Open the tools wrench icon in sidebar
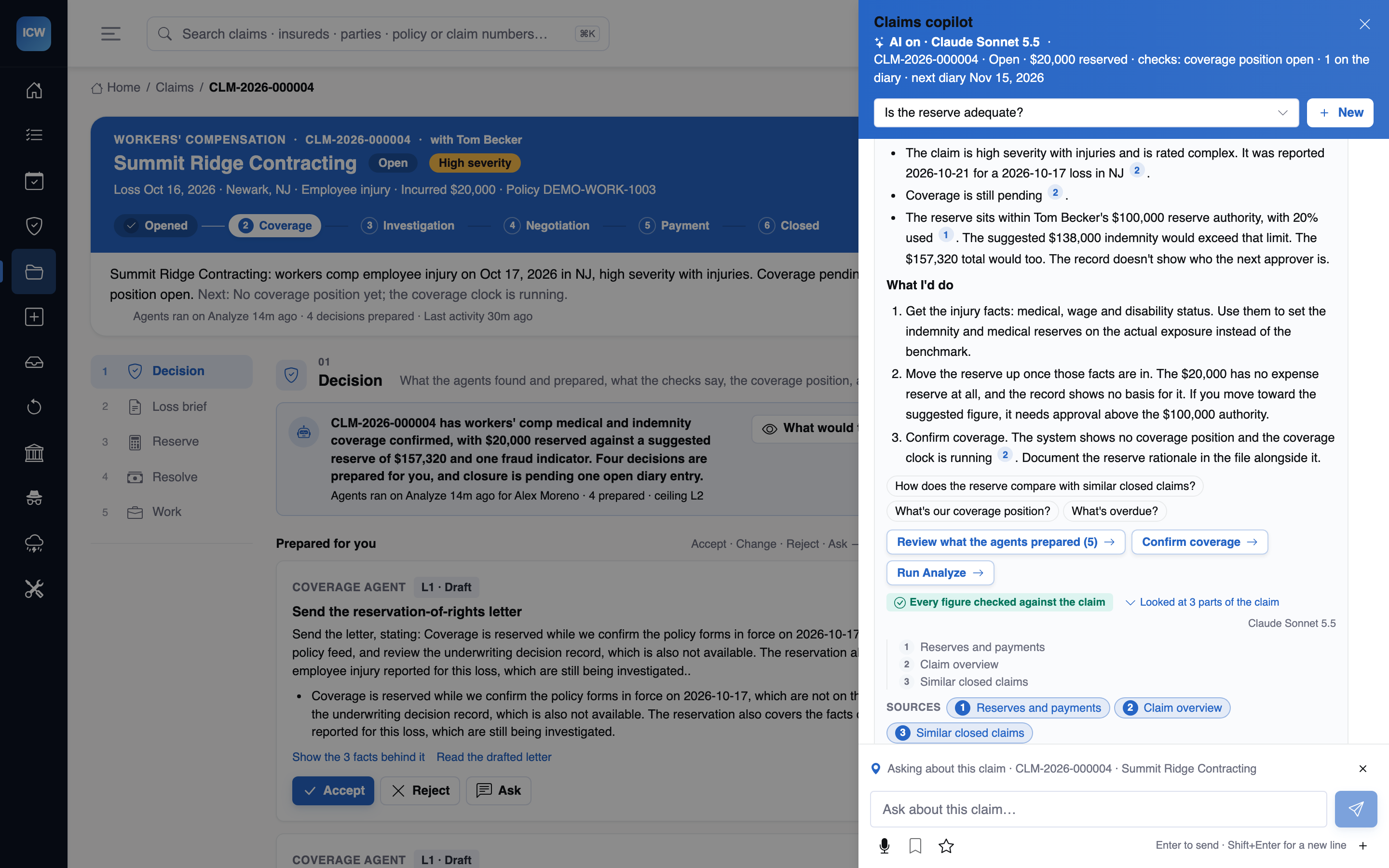Image resolution: width=1389 pixels, height=868 pixels. coord(34,588)
